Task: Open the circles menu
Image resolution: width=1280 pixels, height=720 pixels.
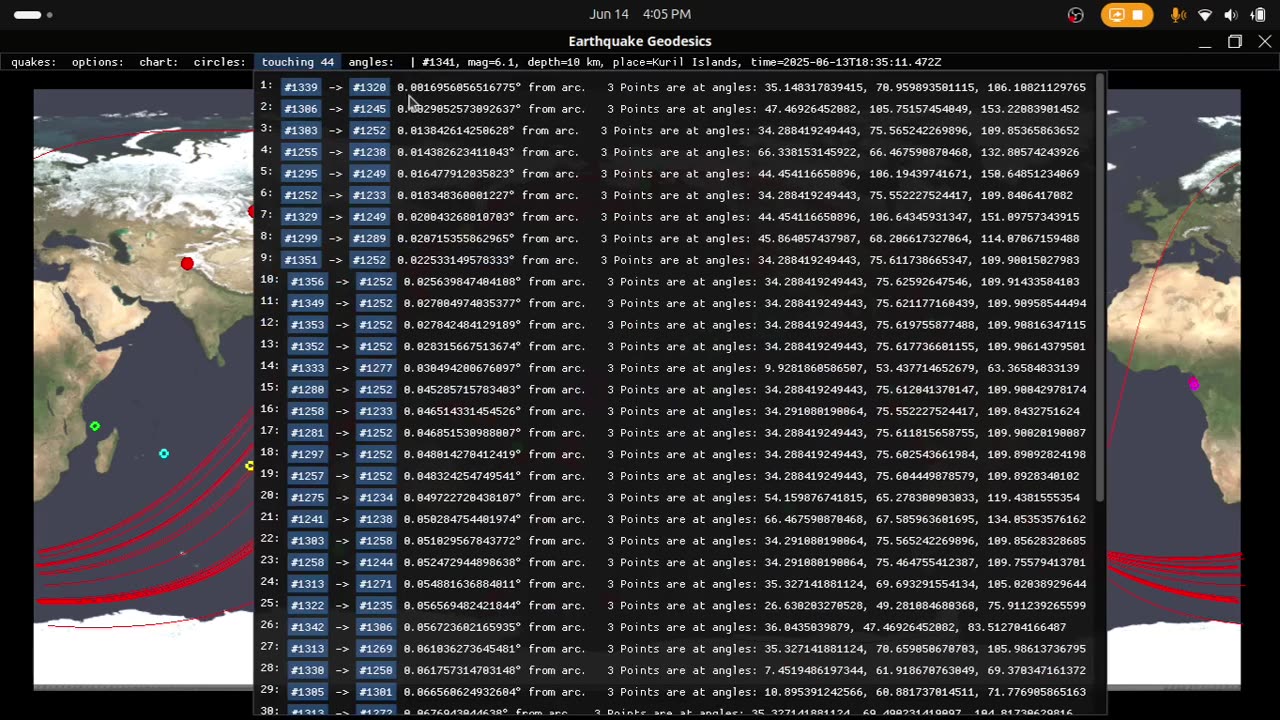Action: [x=219, y=62]
